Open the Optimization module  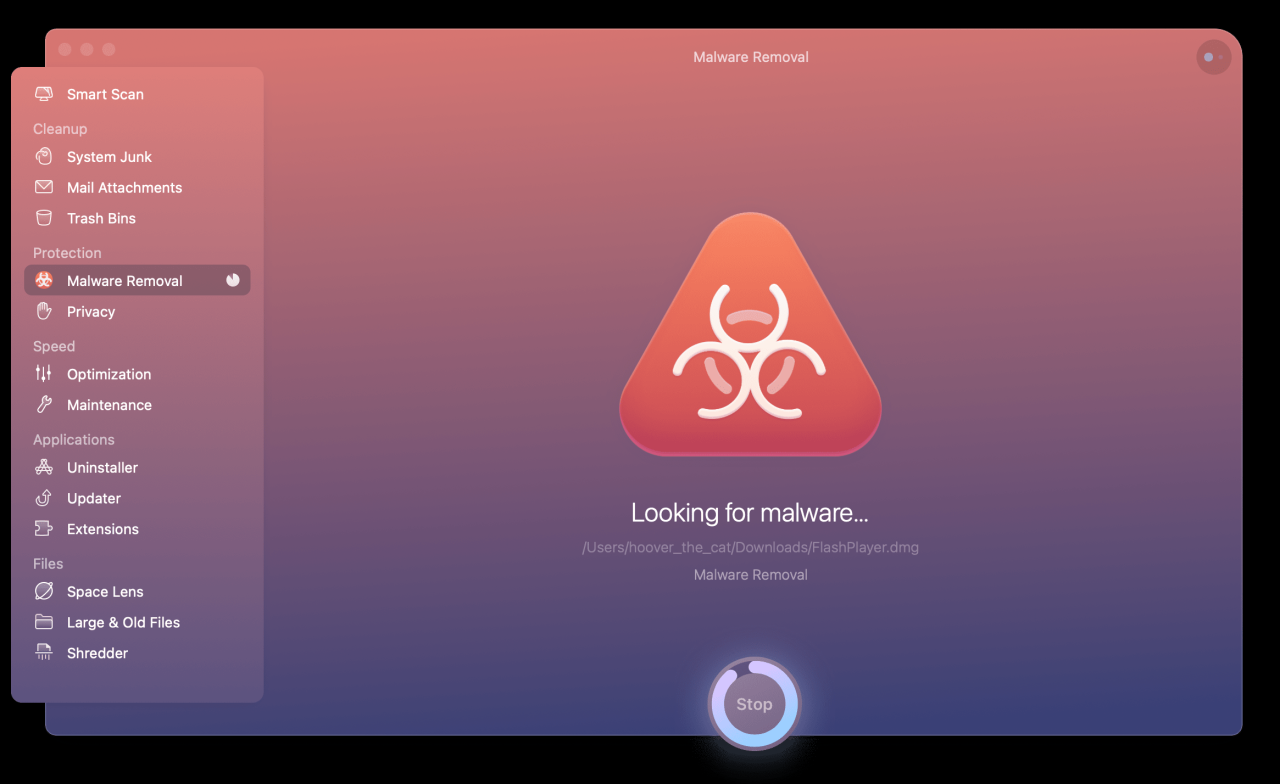[137, 374]
